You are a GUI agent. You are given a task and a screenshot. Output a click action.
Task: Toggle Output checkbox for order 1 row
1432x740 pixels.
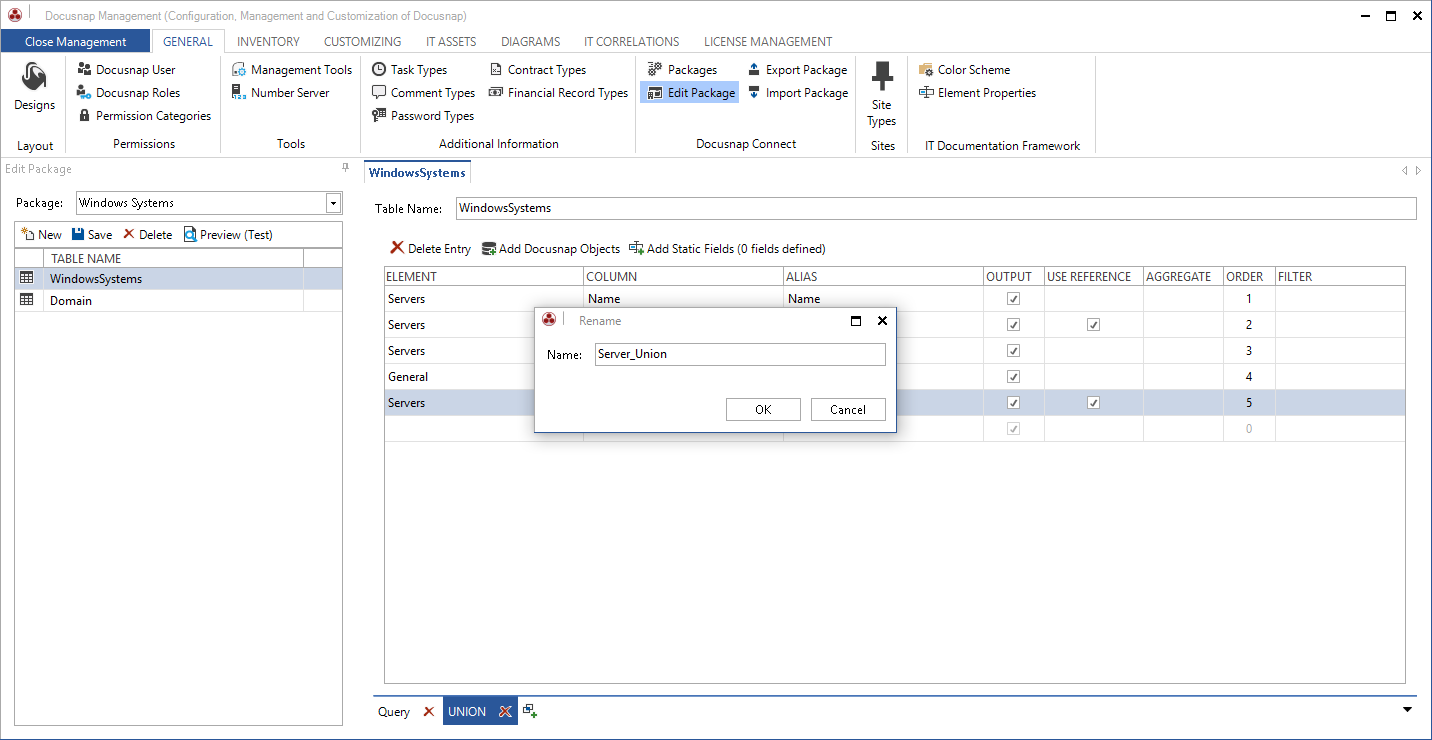pyautogui.click(x=1013, y=299)
